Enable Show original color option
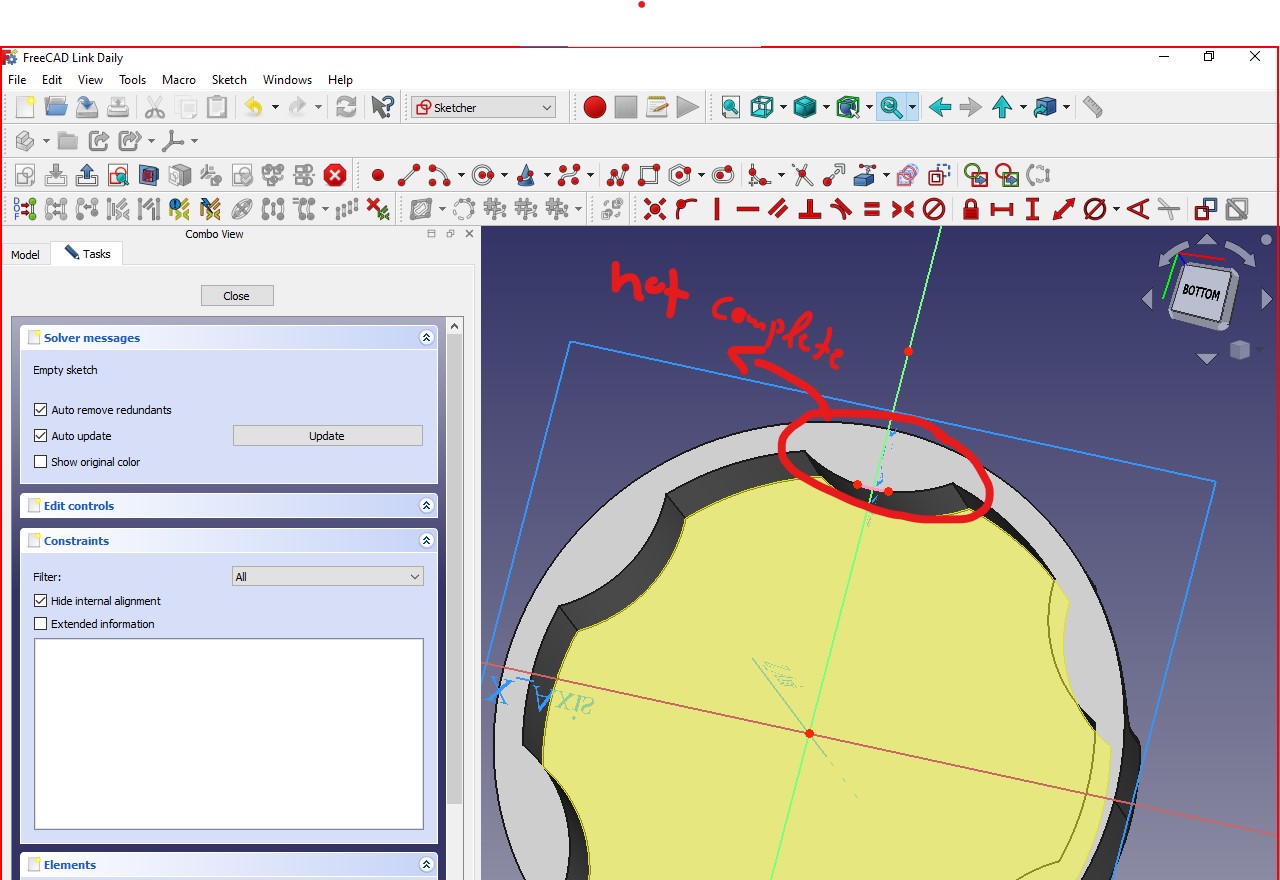Viewport: 1280px width, 880px height. point(40,461)
